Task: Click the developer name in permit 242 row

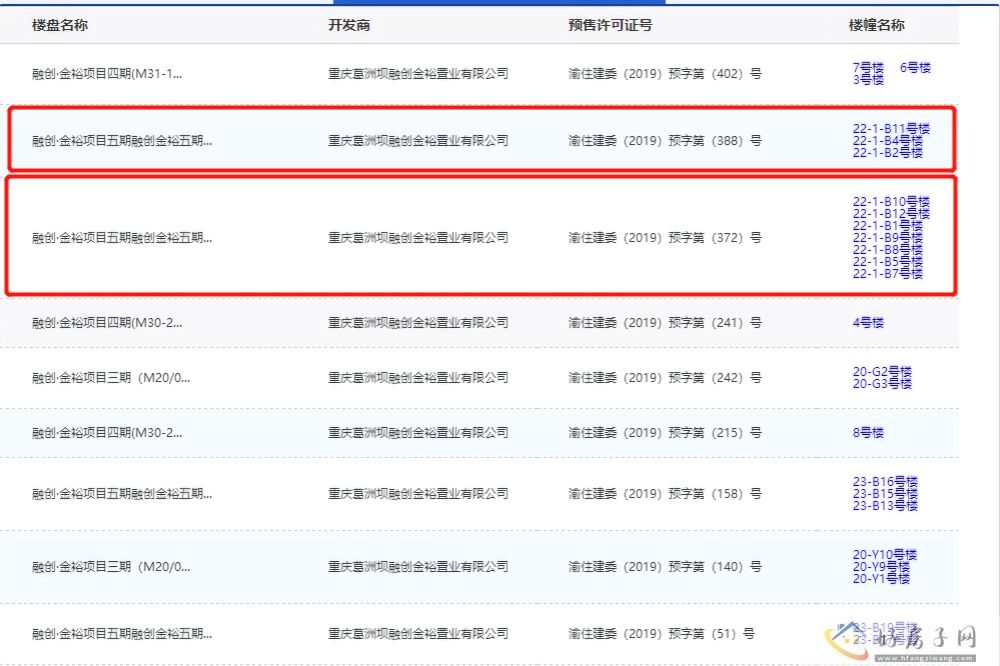Action: pyautogui.click(x=418, y=378)
